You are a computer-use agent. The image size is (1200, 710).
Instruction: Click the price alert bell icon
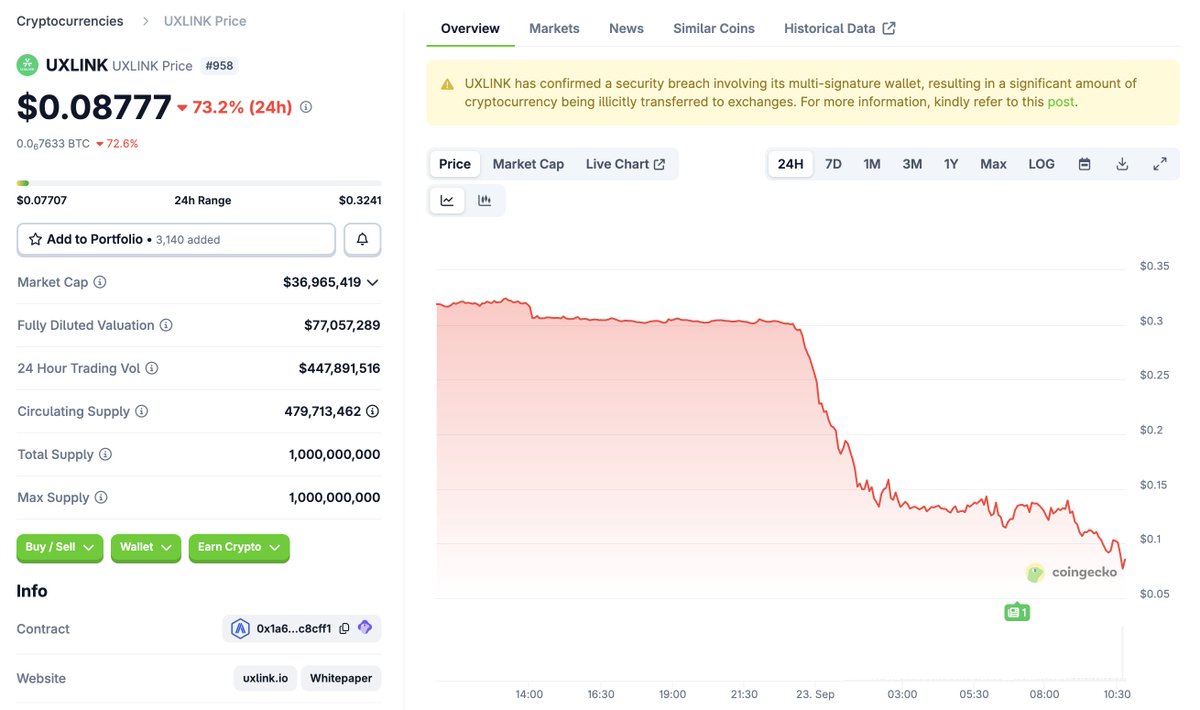coord(362,240)
